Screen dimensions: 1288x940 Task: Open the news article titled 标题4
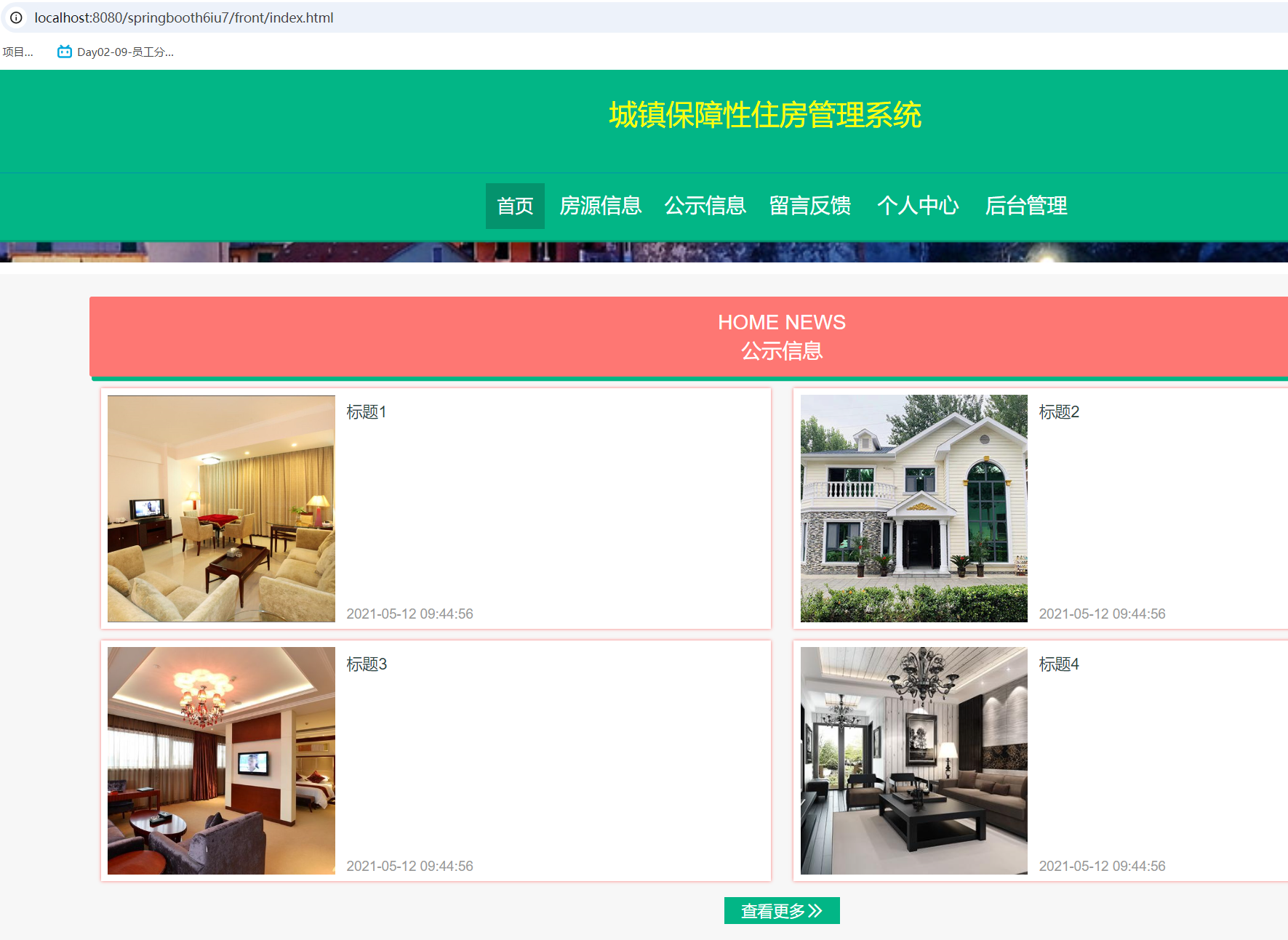pos(1059,663)
